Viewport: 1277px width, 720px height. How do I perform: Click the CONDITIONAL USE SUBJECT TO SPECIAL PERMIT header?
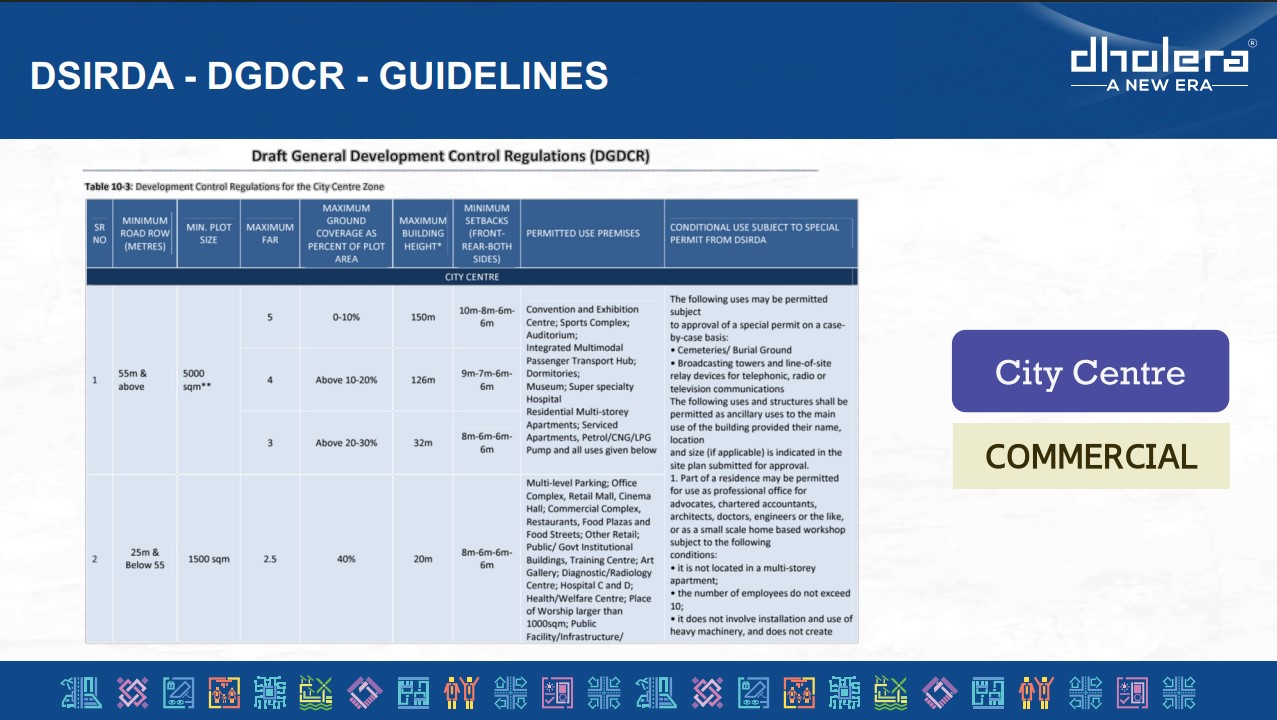tap(761, 233)
